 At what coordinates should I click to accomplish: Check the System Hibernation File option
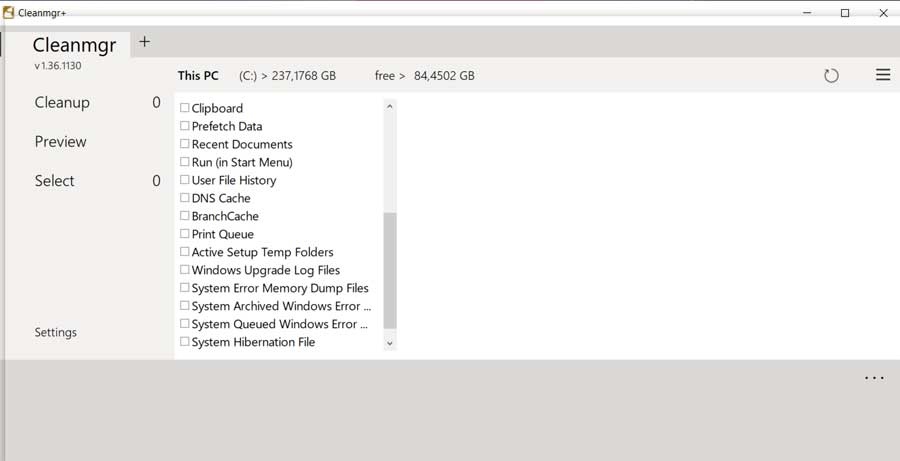click(184, 342)
